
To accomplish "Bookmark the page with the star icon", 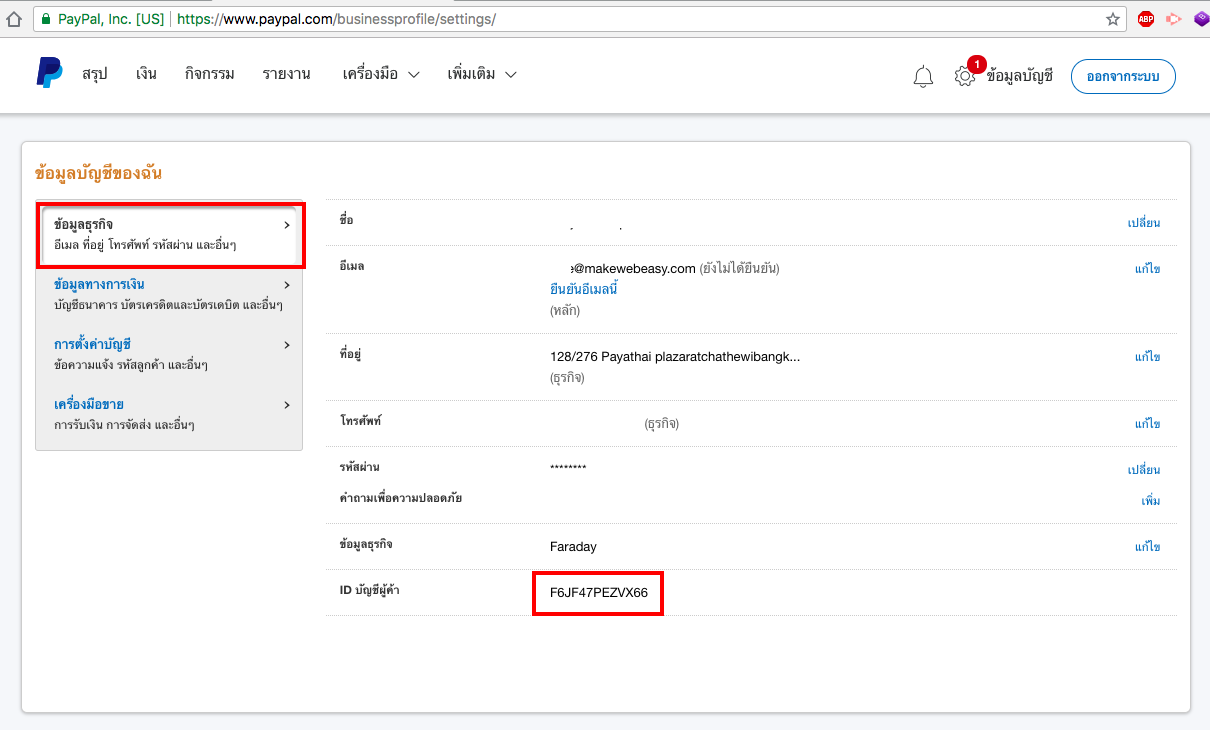I will (x=1113, y=19).
